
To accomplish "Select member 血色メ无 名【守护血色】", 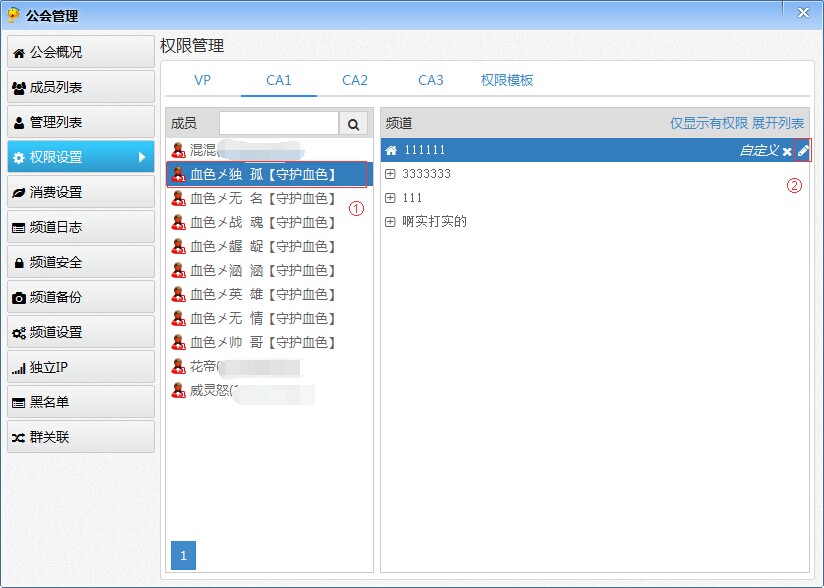I will click(269, 199).
